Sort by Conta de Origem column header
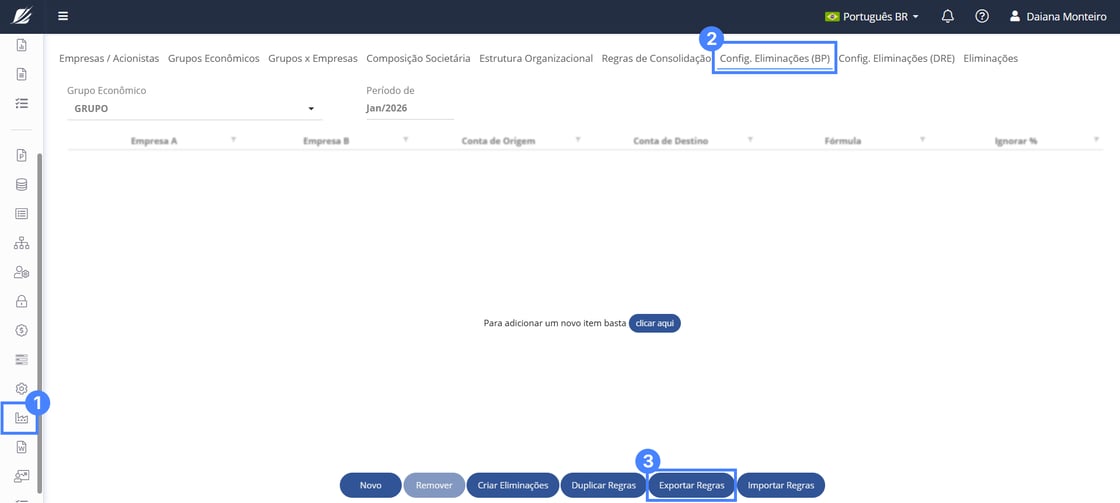The width and height of the screenshot is (1120, 503). 499,141
